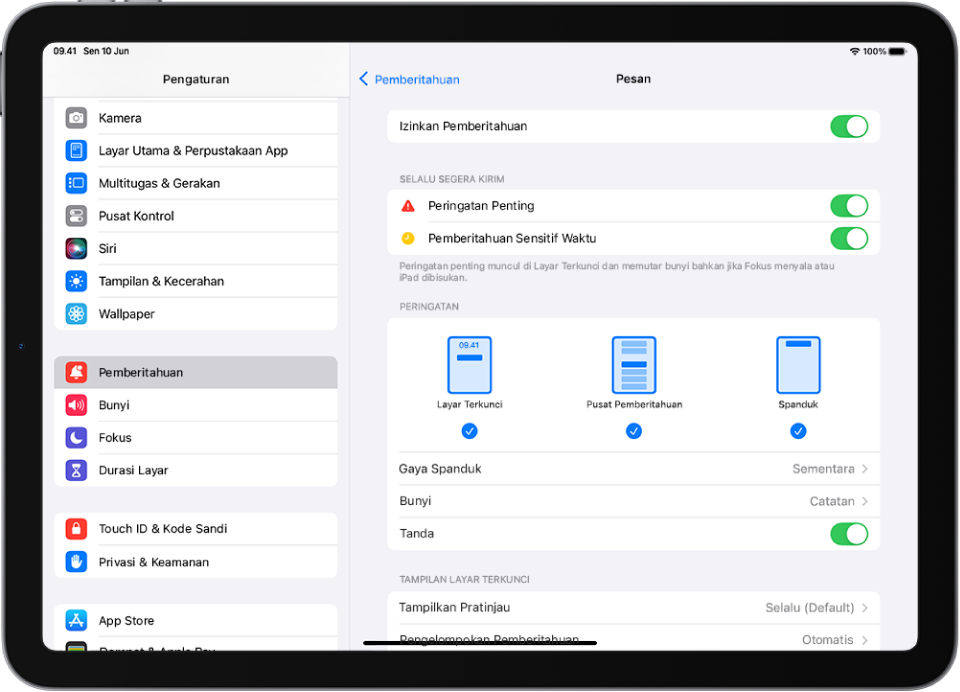Uncheck the Pusat Pemberitahuan checkmark
Image resolution: width=960 pixels, height=692 pixels.
pyautogui.click(x=634, y=431)
